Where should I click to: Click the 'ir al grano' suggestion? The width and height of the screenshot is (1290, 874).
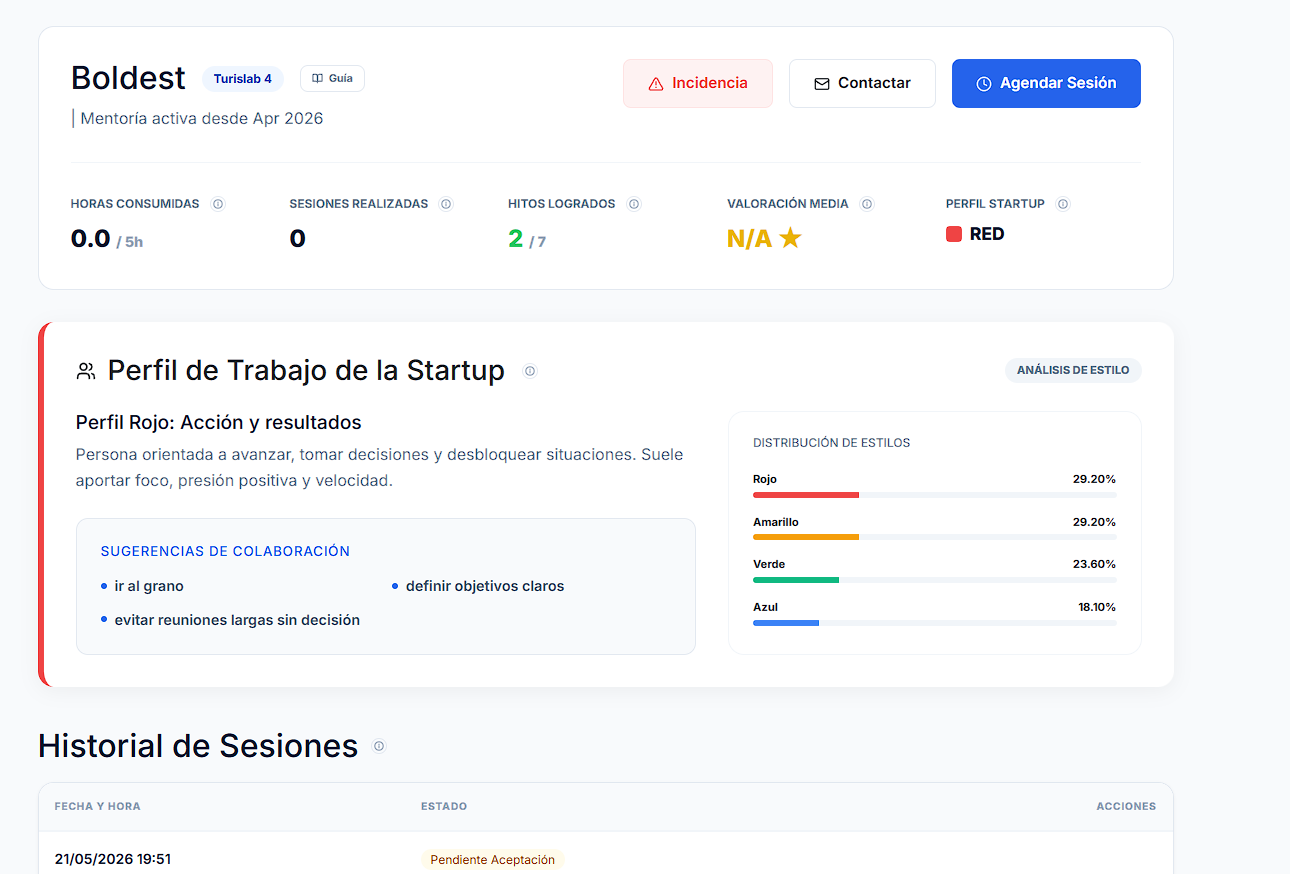tap(149, 586)
